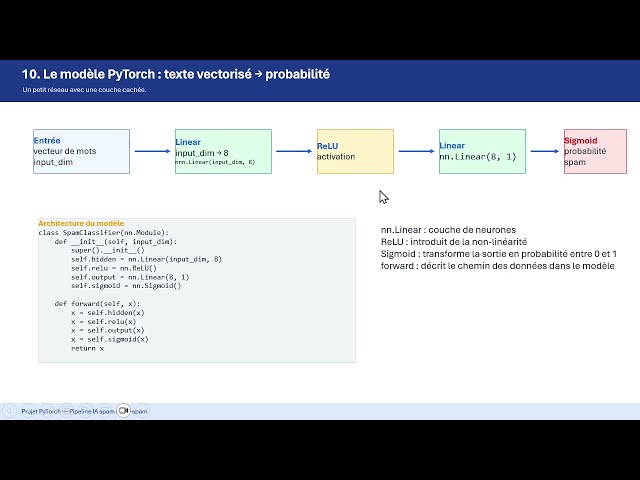Click note 'nn.Linear : couche de neurones'
640x480 pixels.
448,230
